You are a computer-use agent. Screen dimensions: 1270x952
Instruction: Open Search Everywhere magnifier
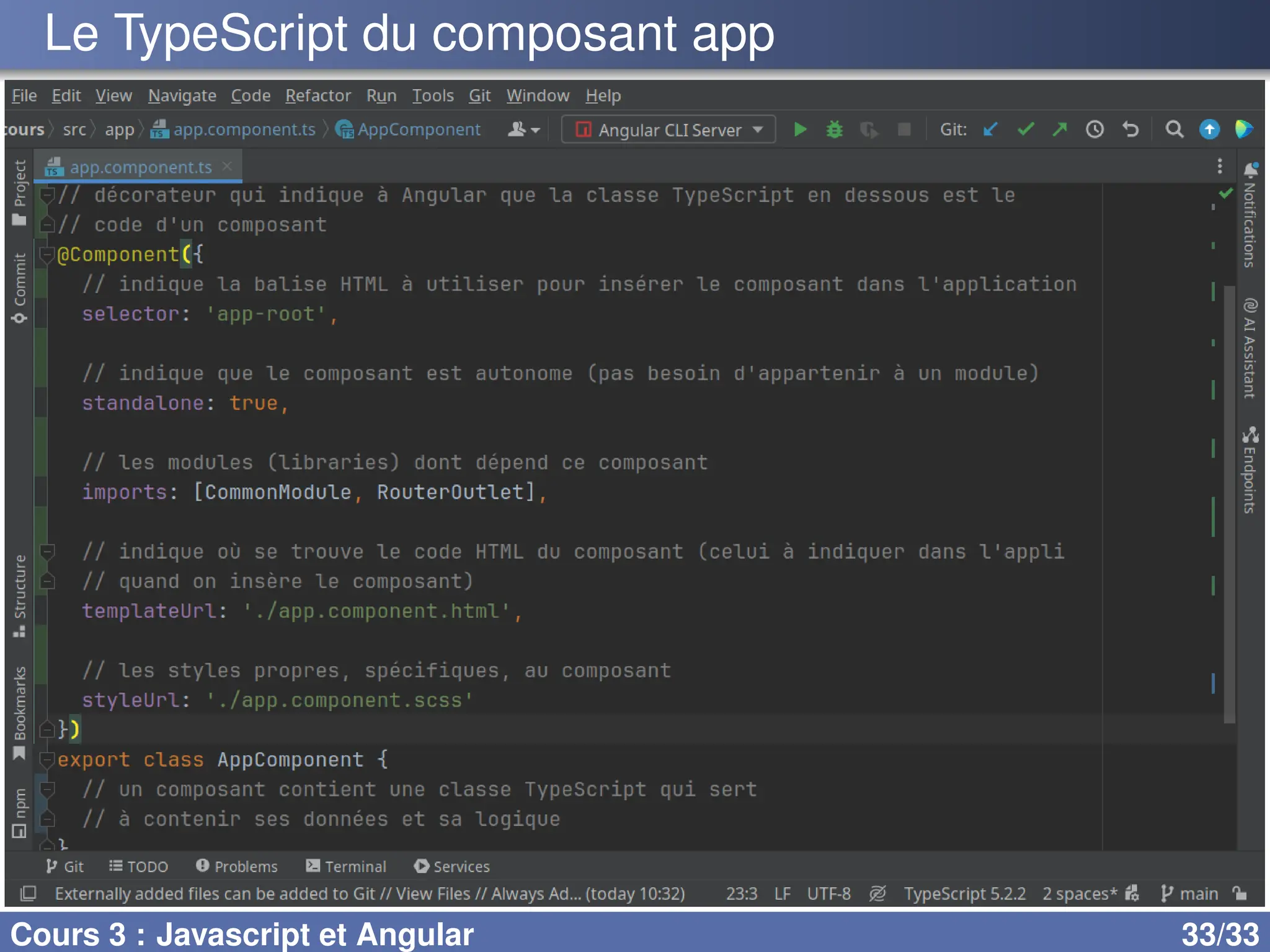click(1174, 130)
